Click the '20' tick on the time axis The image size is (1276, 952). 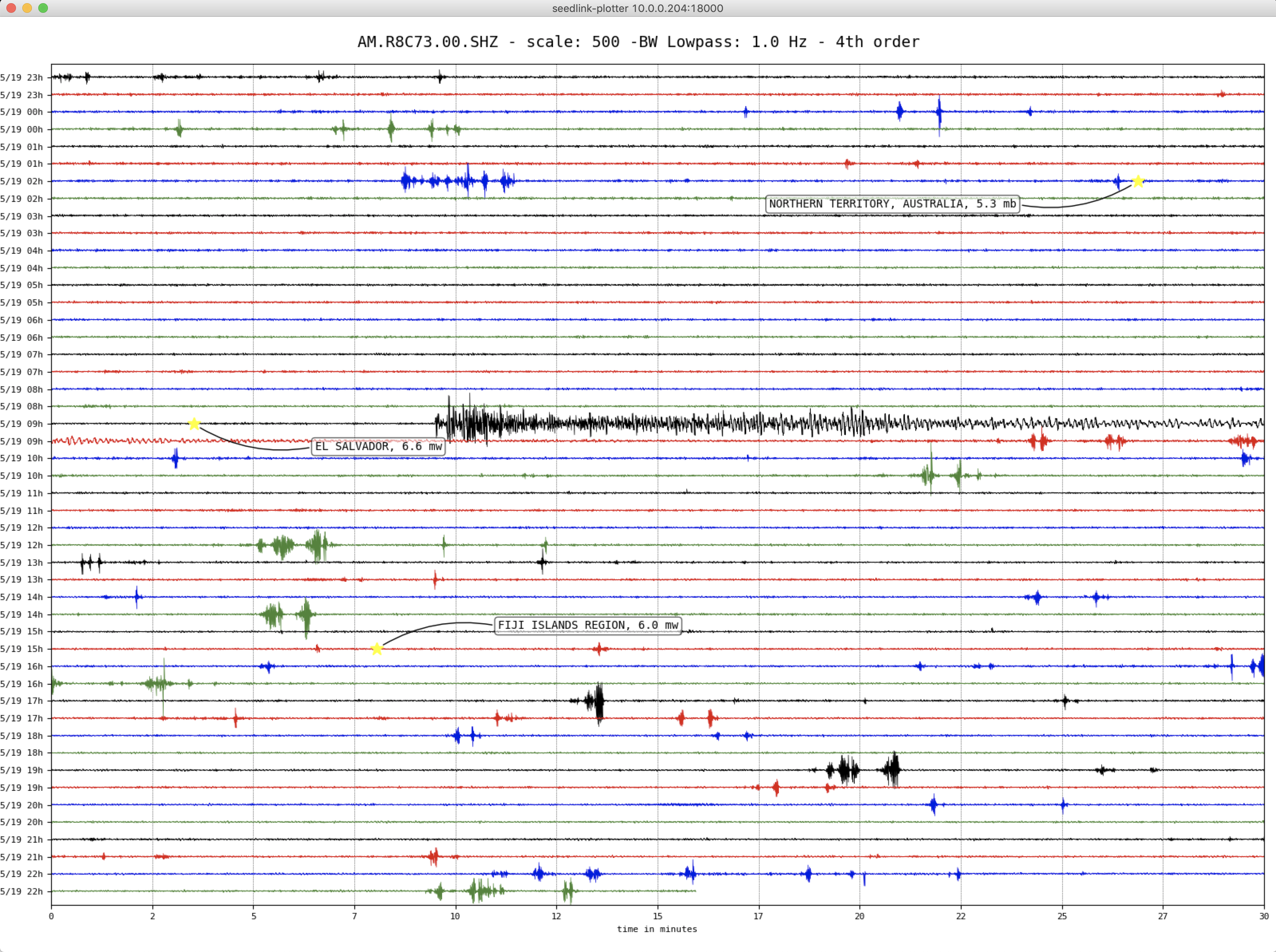pos(860,916)
